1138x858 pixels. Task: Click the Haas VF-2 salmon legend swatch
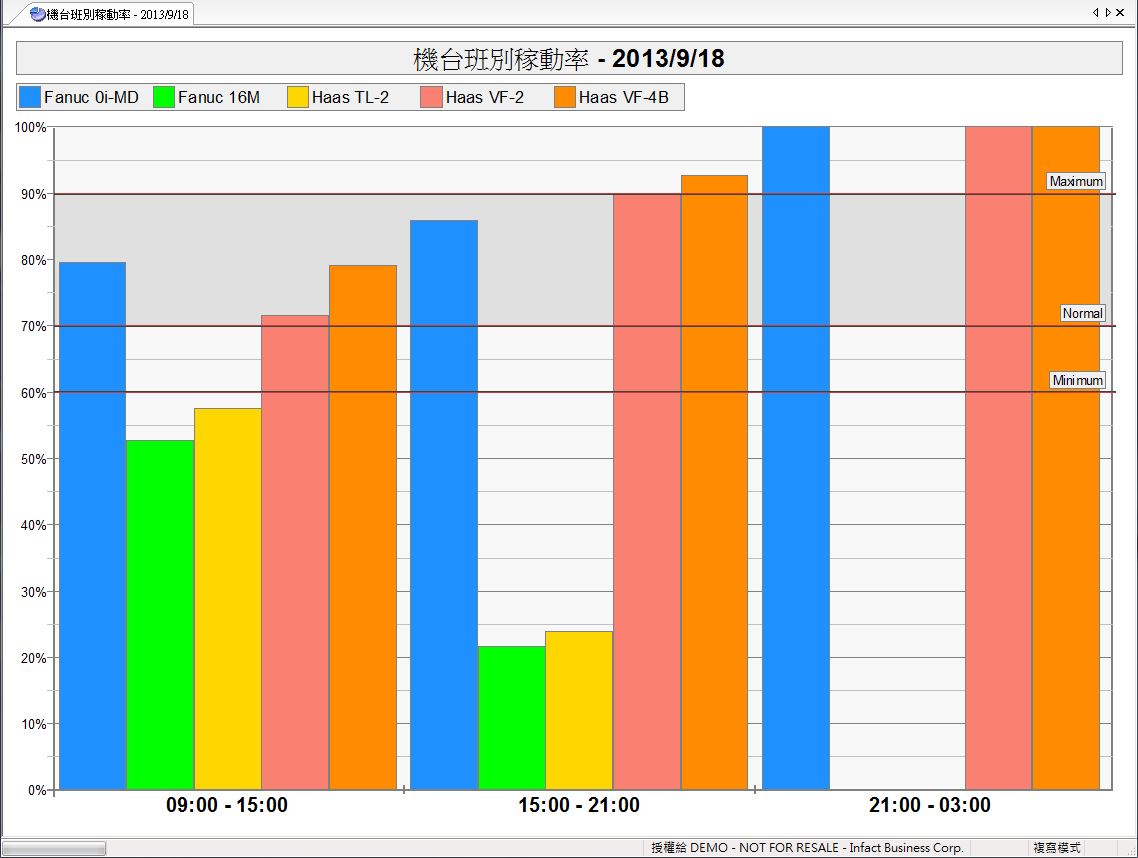click(x=431, y=97)
